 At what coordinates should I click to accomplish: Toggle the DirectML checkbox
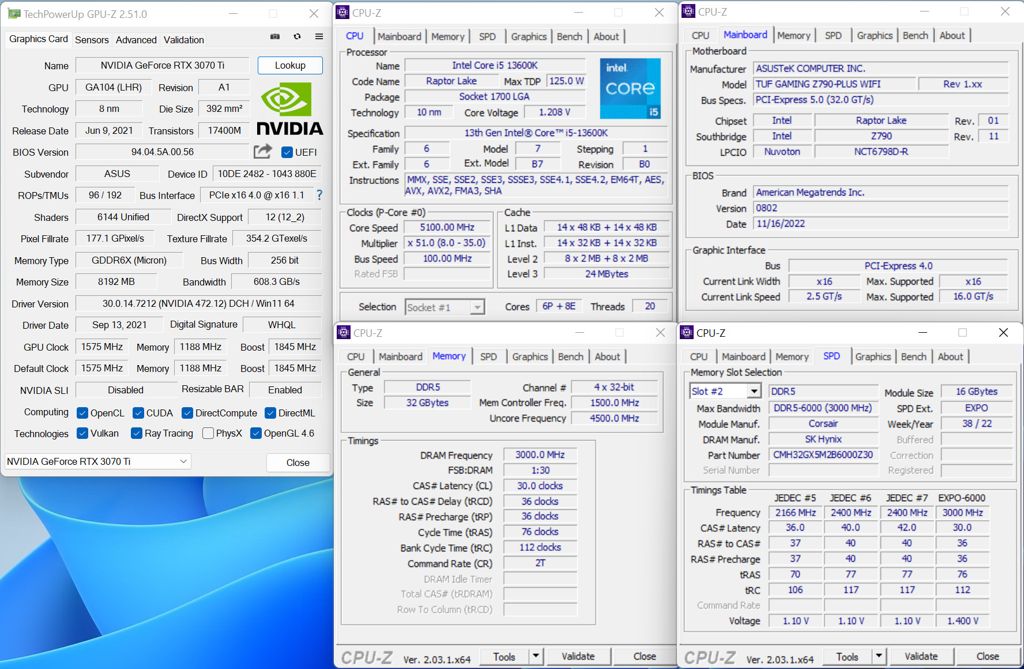[x=270, y=413]
